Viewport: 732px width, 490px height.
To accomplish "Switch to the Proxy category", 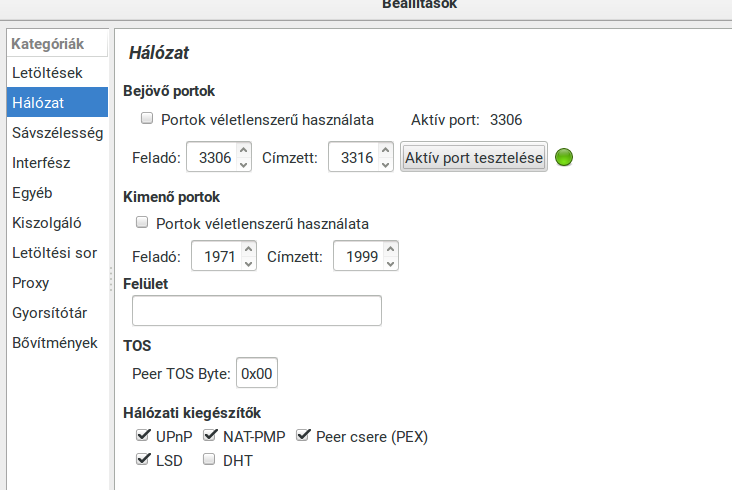I will 30,283.
